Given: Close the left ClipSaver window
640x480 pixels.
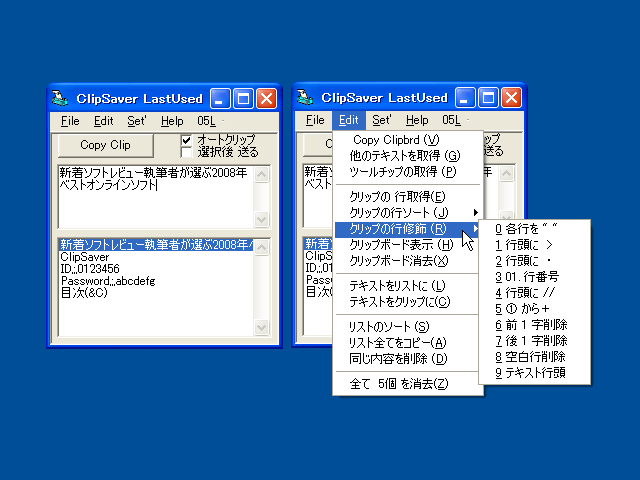Looking at the screenshot, I should [267, 98].
